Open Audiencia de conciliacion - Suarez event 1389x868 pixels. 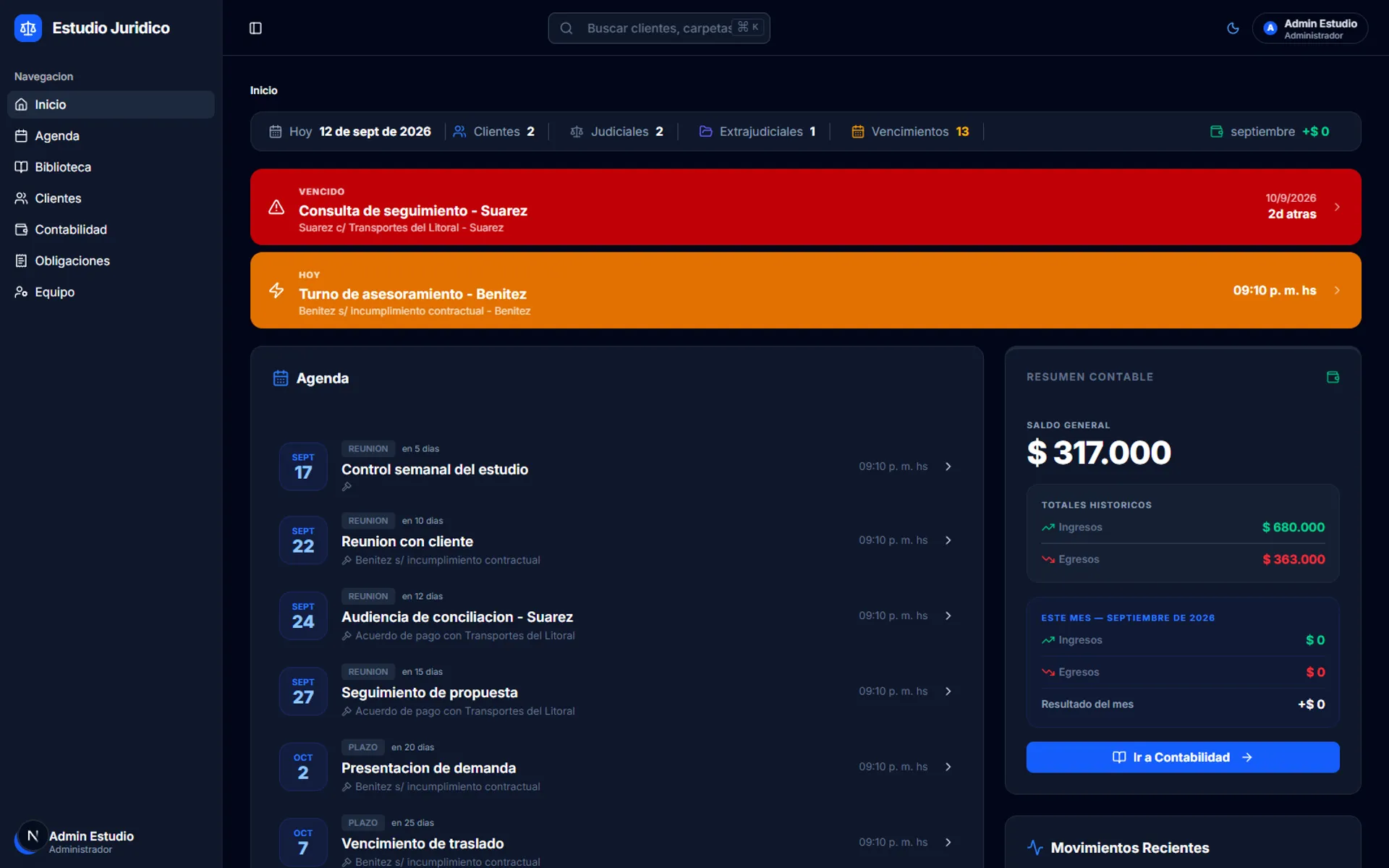point(616,616)
